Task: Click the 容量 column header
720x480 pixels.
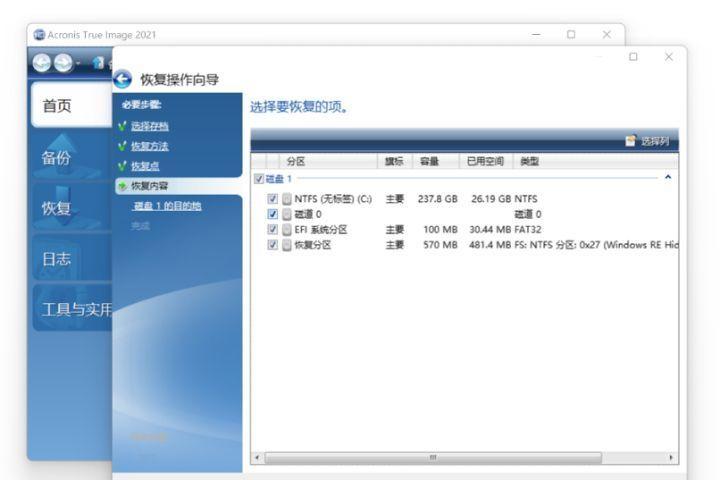Action: pos(435,161)
